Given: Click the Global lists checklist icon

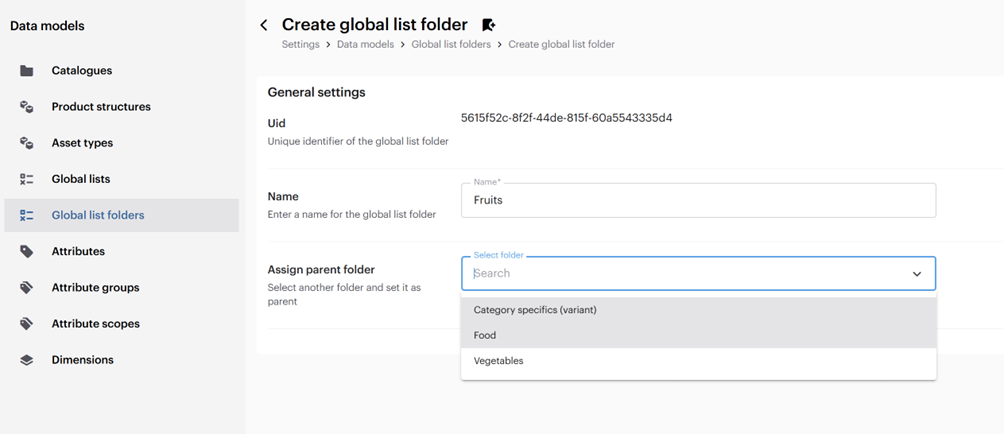Looking at the screenshot, I should tap(27, 179).
